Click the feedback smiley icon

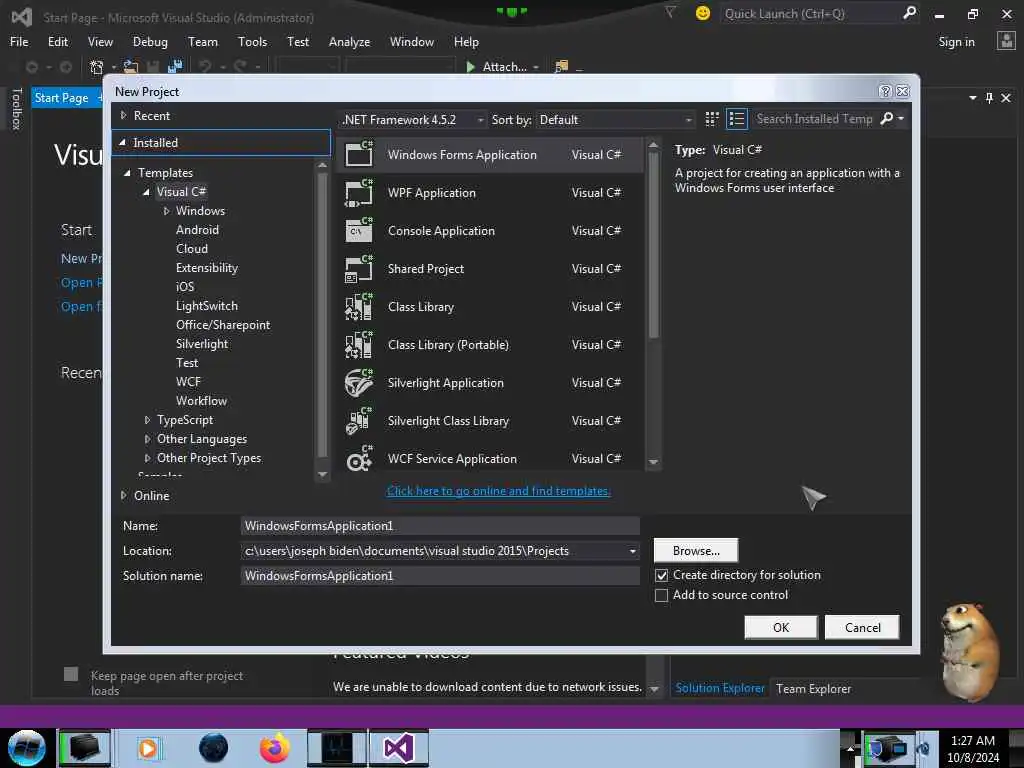coord(703,13)
